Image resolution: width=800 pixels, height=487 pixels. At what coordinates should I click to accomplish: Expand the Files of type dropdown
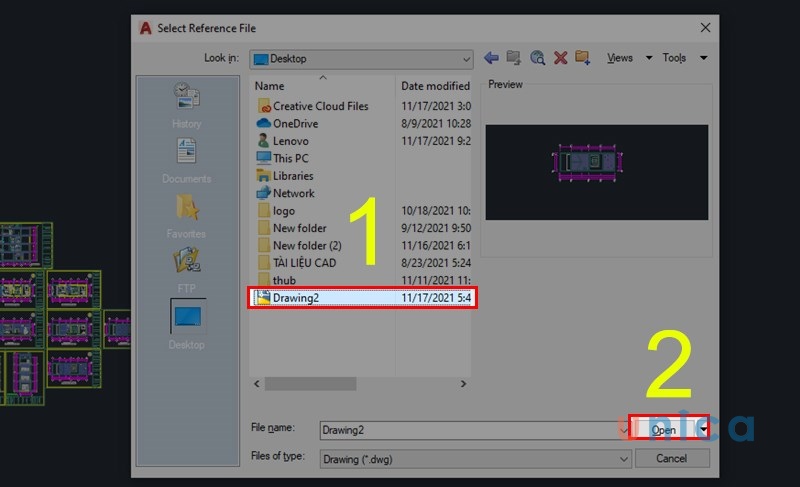pyautogui.click(x=623, y=459)
